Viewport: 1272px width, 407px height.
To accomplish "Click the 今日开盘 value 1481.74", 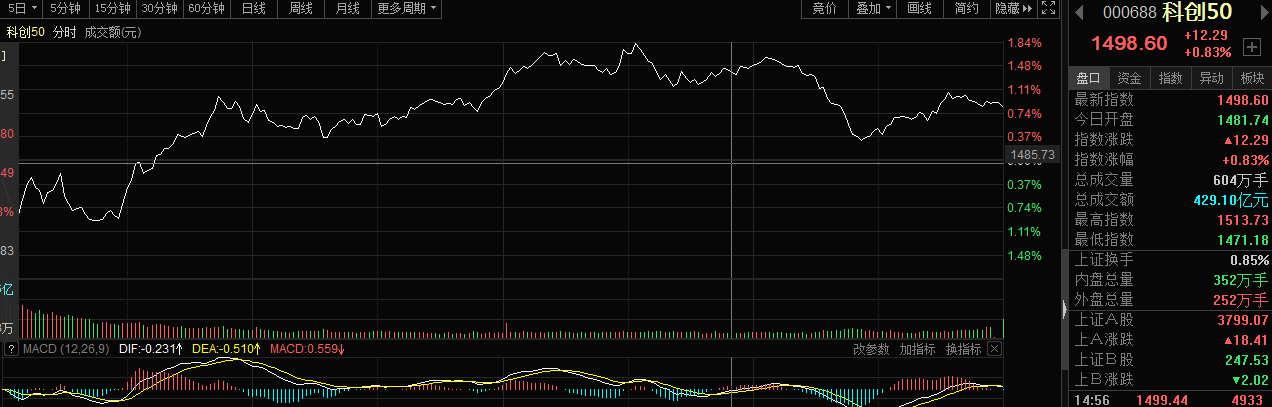I will [x=1242, y=120].
